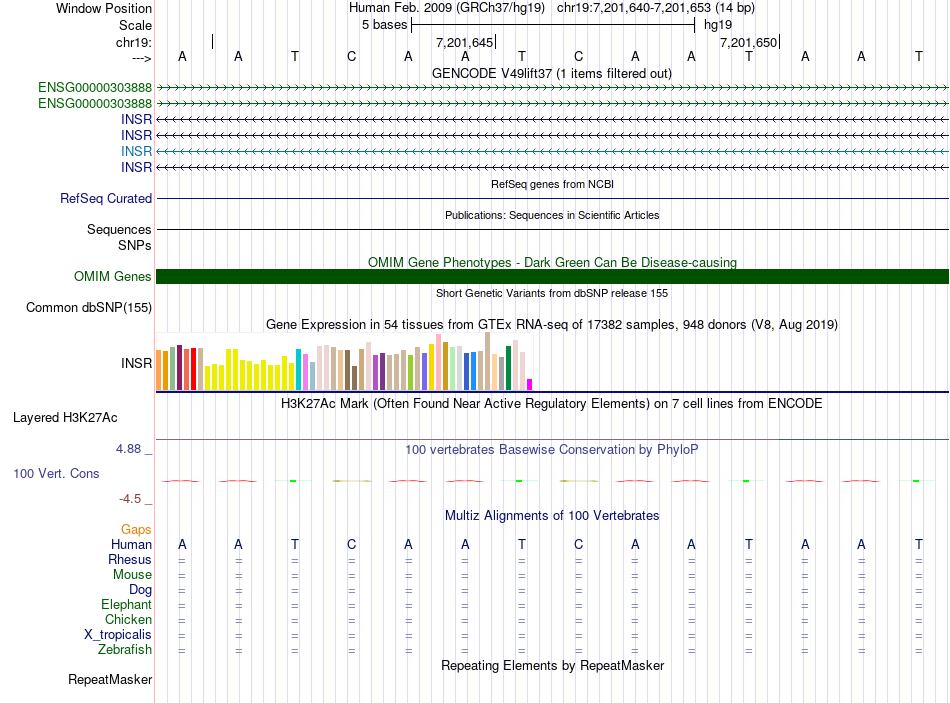
Task: Select the Chicken species label
Action: pyautogui.click(x=128, y=619)
